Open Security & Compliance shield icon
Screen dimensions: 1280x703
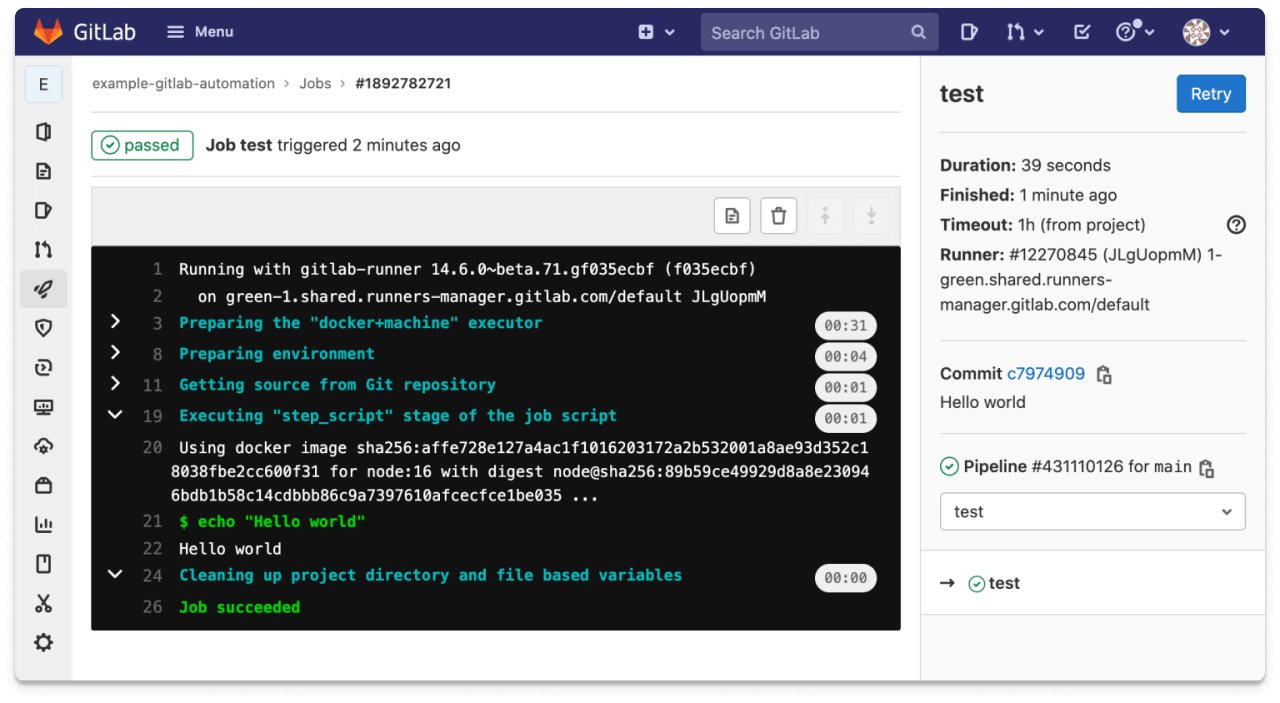pos(43,328)
